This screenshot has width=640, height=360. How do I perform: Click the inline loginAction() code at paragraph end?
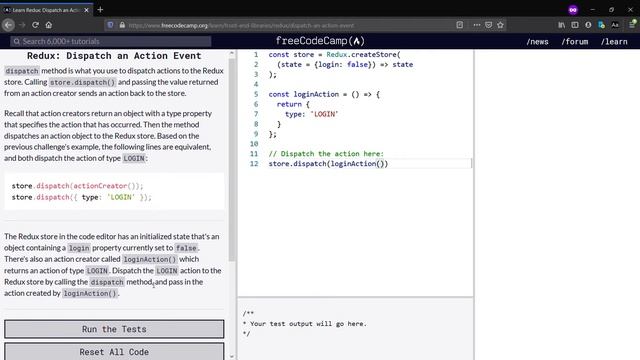(90, 293)
